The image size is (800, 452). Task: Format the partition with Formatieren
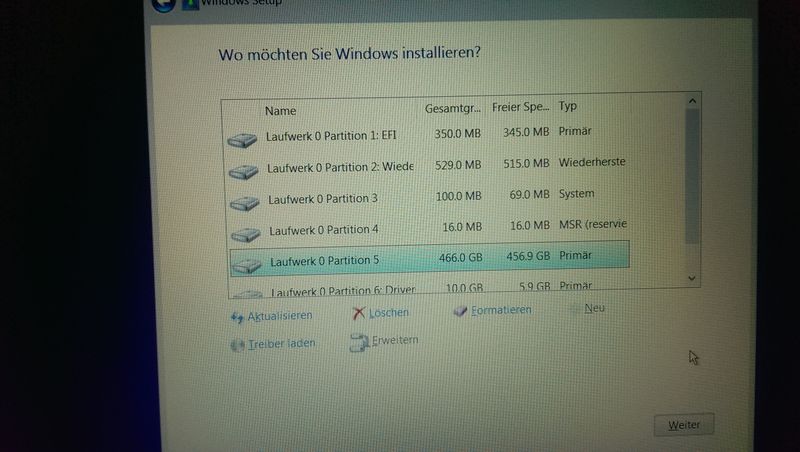[501, 310]
